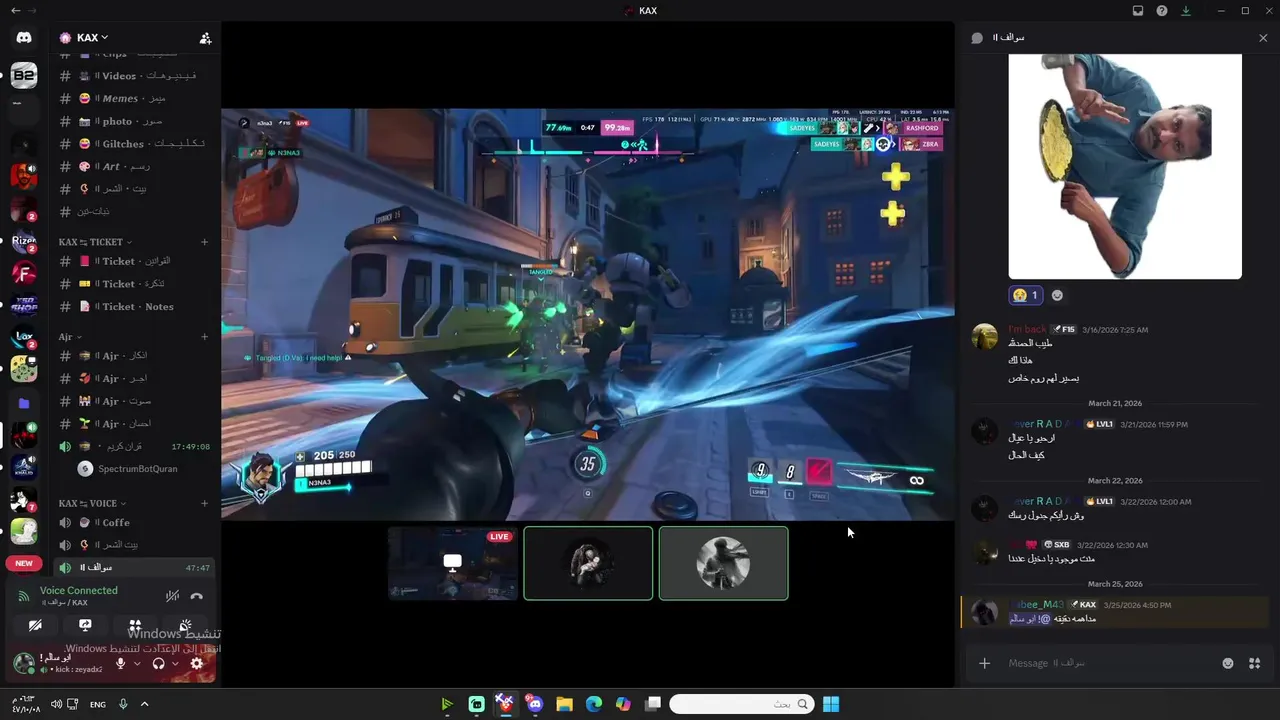Join the Coffe voice channel
Viewport: 1280px width, 720px height.
[134, 523]
